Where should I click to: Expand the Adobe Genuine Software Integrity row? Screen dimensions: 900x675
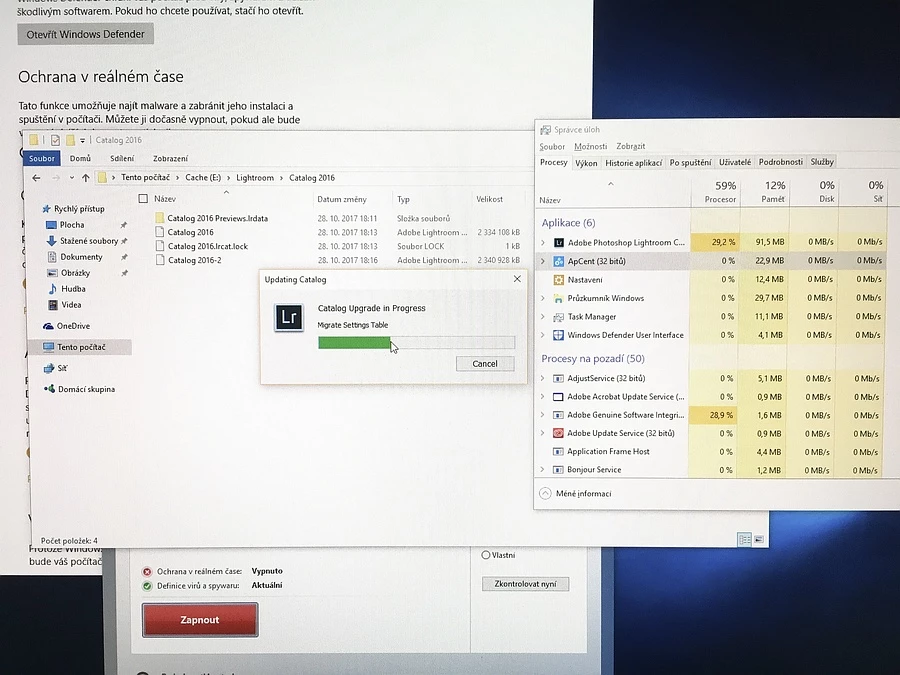click(542, 415)
